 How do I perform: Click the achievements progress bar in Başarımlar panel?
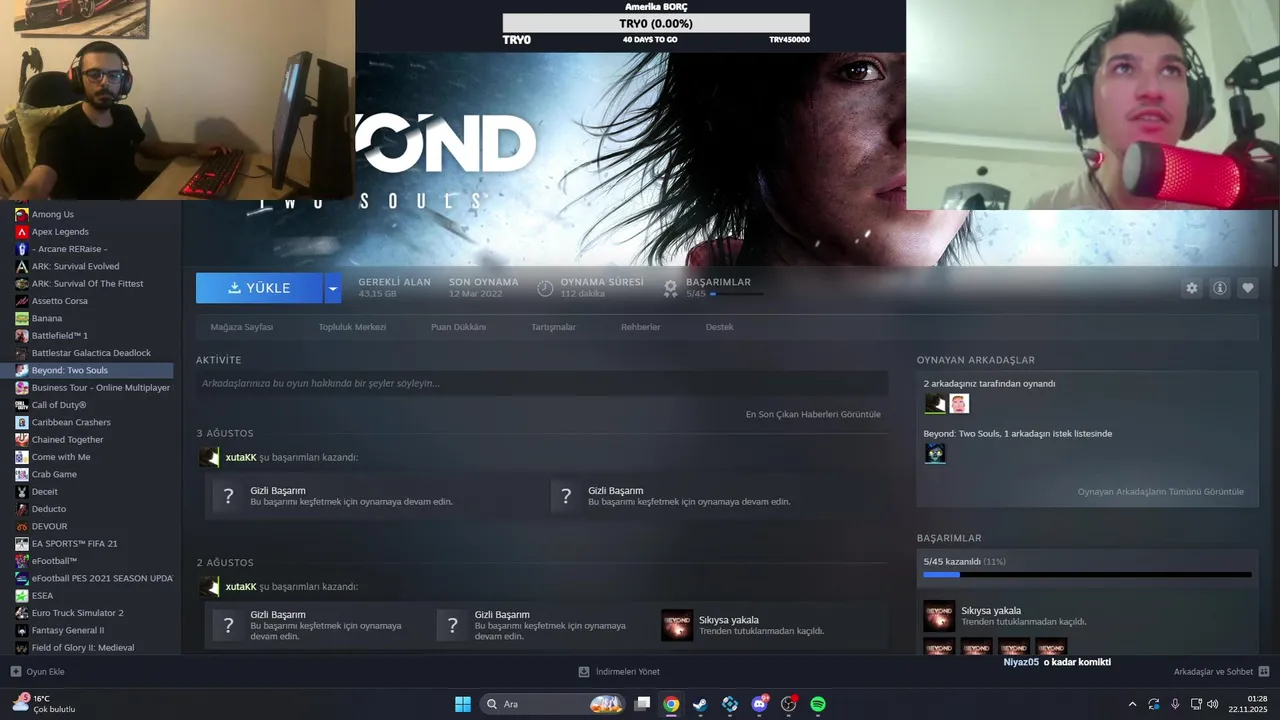click(1087, 575)
